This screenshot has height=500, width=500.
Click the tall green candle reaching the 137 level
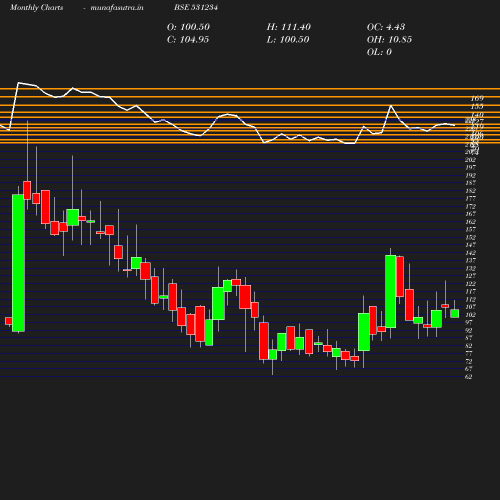click(x=391, y=292)
